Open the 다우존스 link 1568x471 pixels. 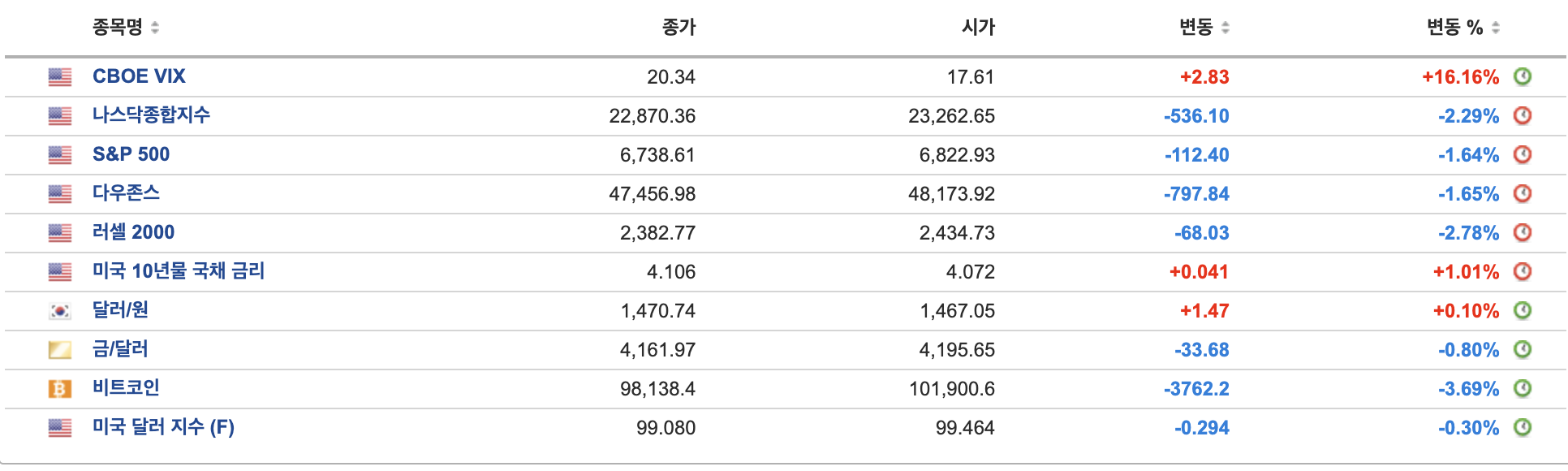point(127,193)
